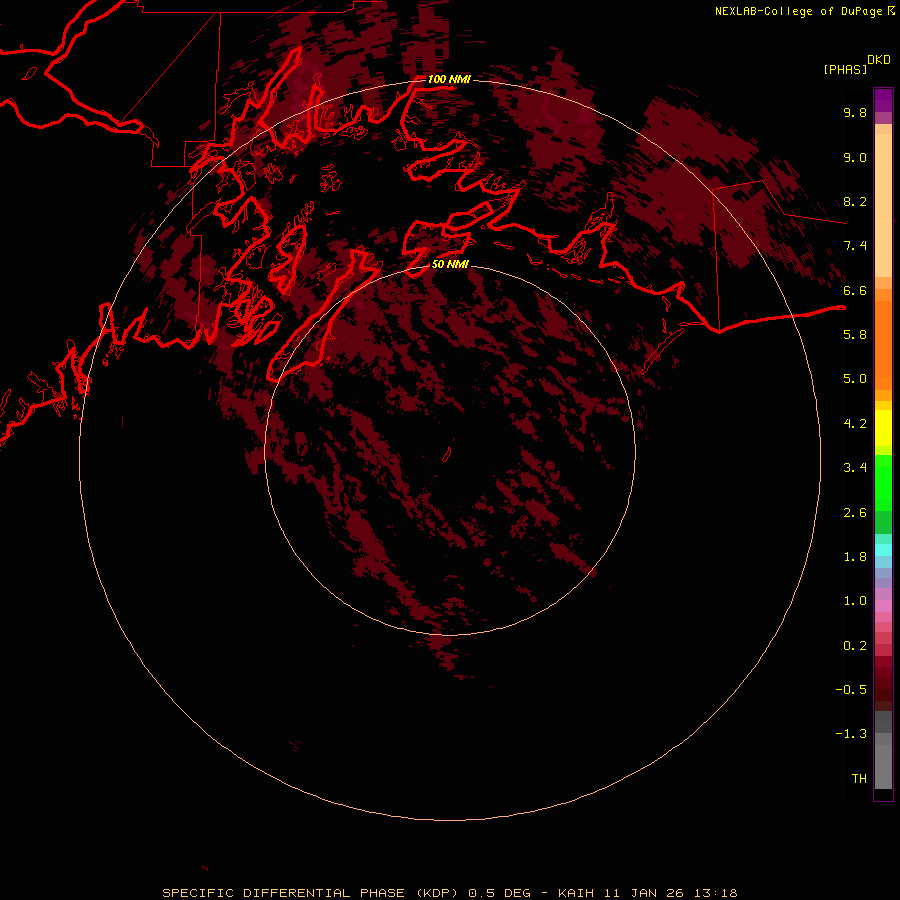Pick the bright green color bar segment
Screen dimensions: 900x900
click(883, 483)
